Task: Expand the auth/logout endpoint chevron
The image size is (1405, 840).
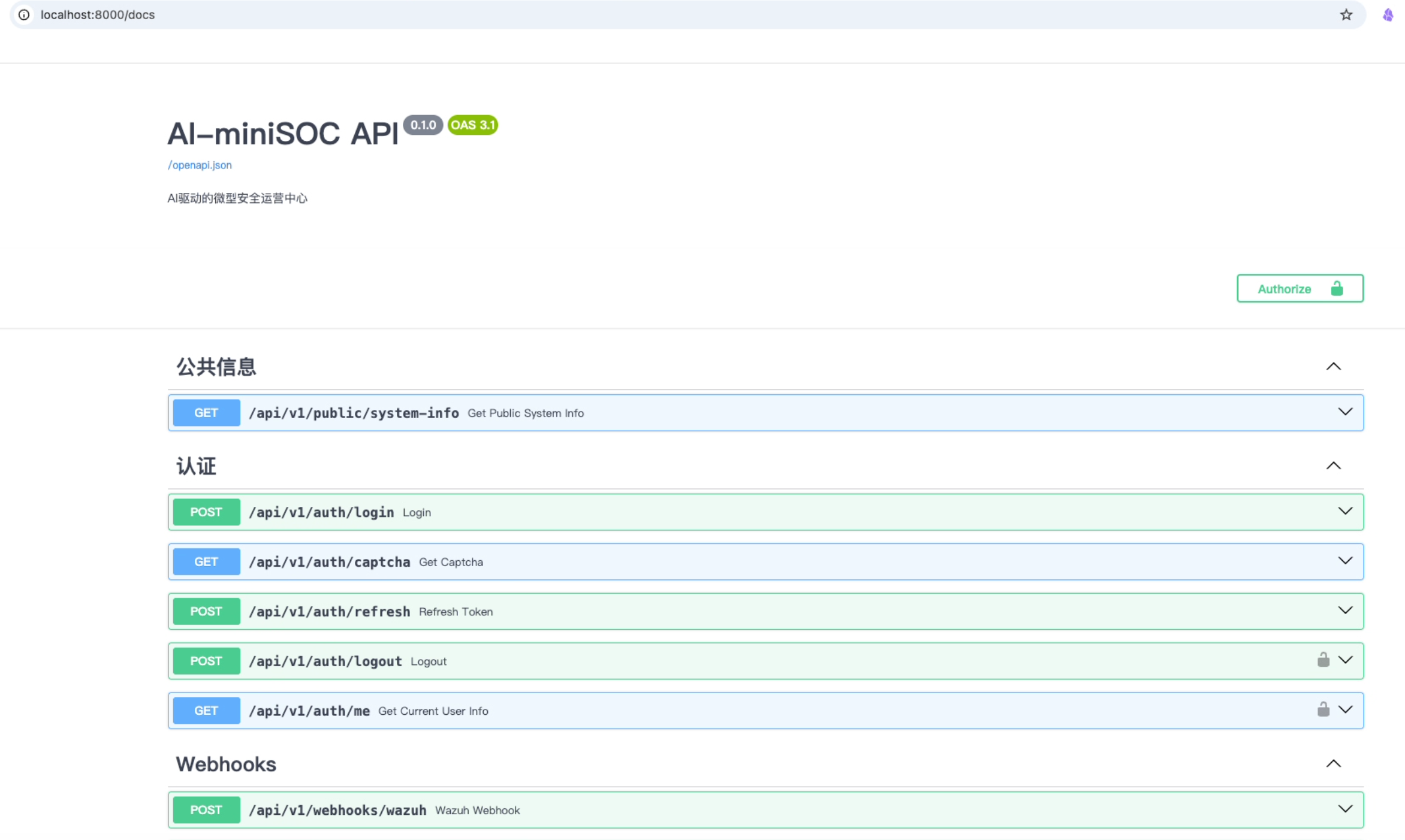Action: click(1346, 660)
